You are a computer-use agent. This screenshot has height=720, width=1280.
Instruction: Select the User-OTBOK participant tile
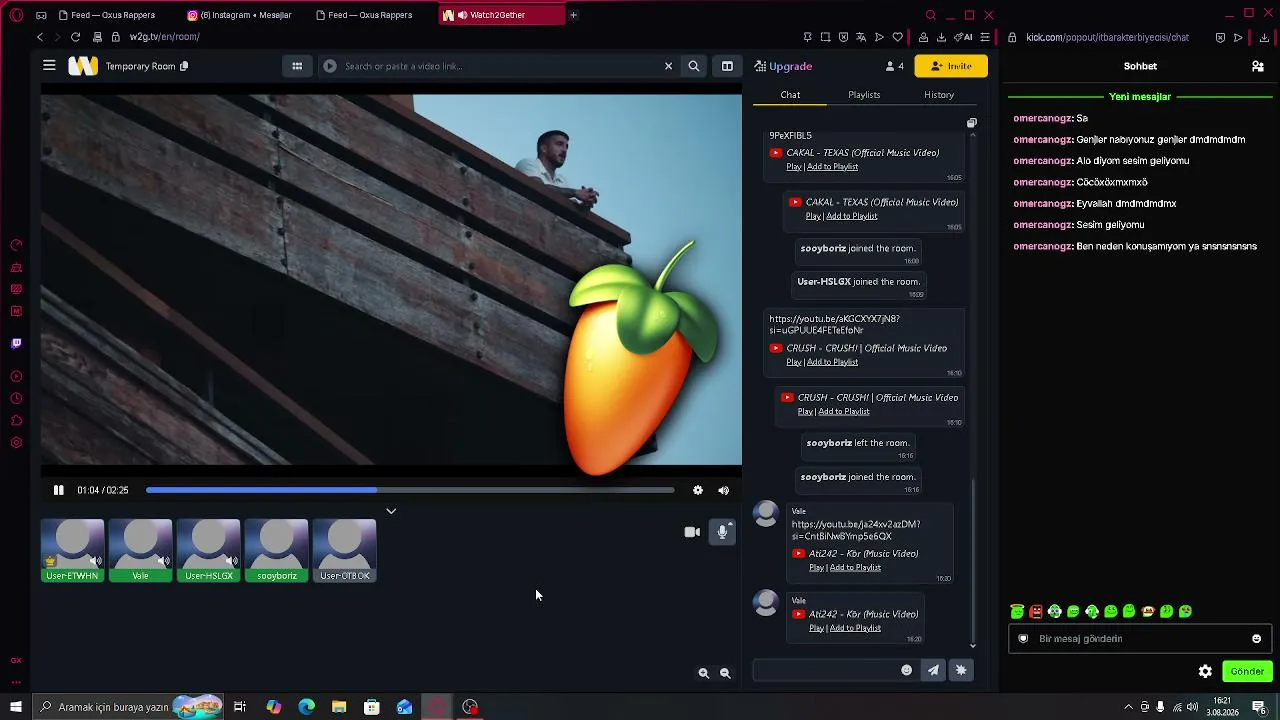coord(345,551)
